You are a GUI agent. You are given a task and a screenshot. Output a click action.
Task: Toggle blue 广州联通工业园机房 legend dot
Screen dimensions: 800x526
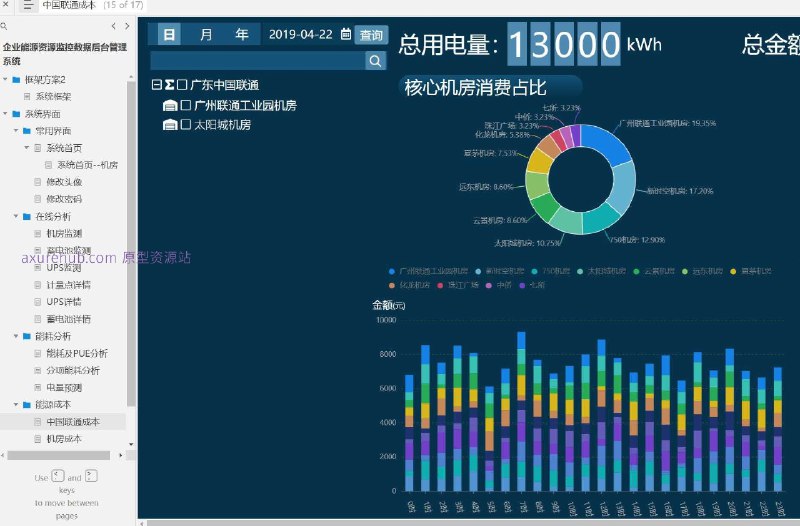[392, 271]
